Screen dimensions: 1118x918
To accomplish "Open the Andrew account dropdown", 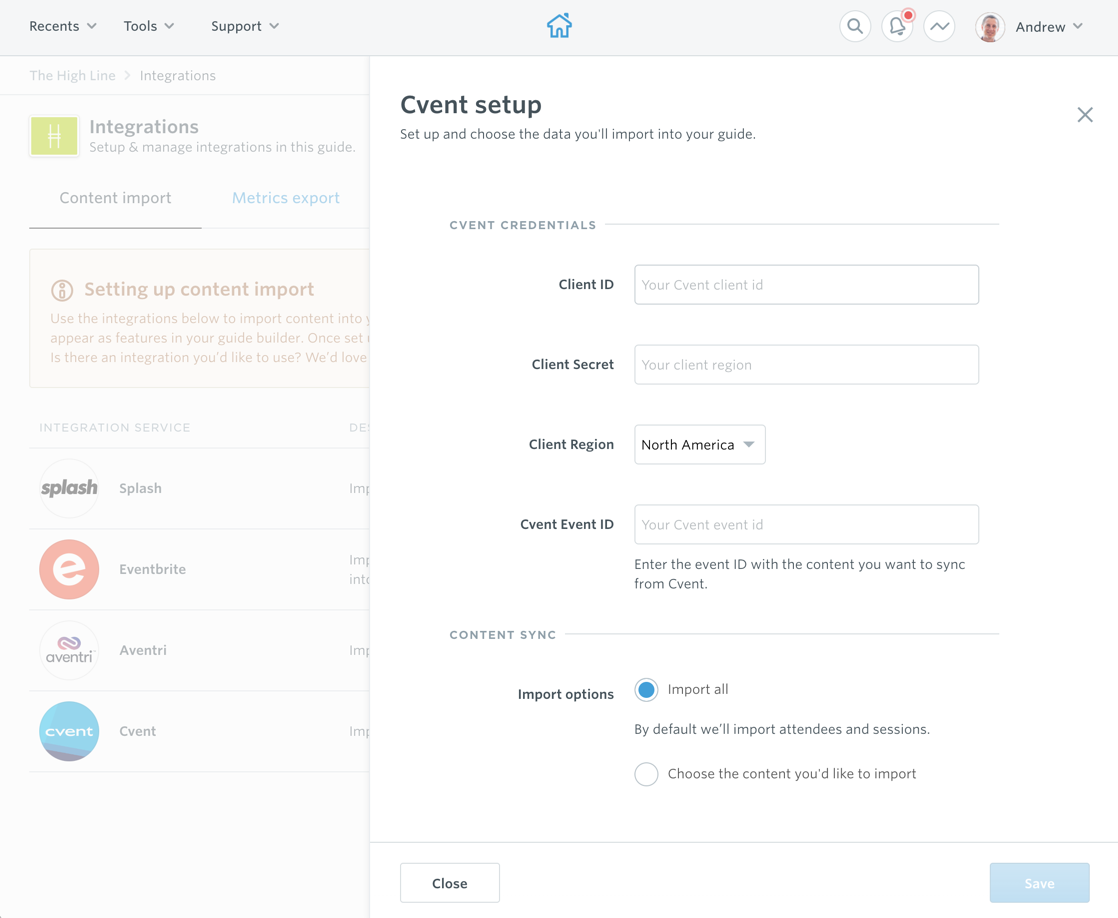I will [x=1049, y=27].
